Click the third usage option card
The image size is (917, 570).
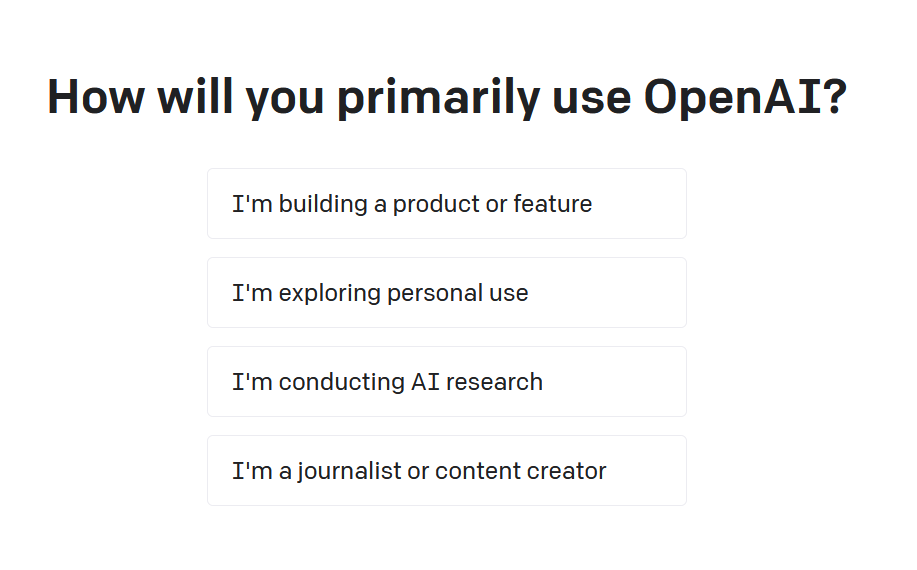(447, 381)
